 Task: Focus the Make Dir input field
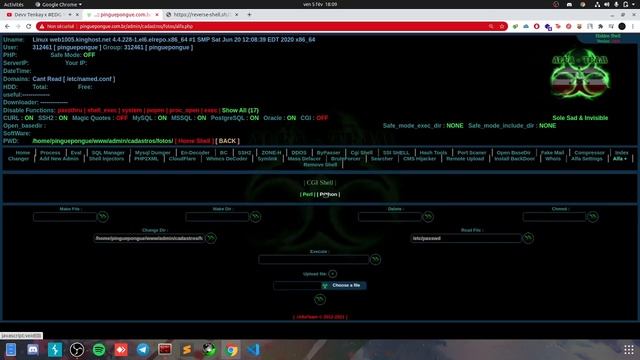tap(217, 217)
